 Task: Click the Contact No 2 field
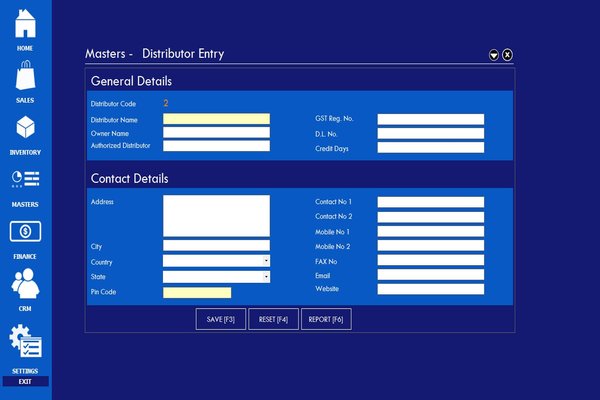point(430,217)
